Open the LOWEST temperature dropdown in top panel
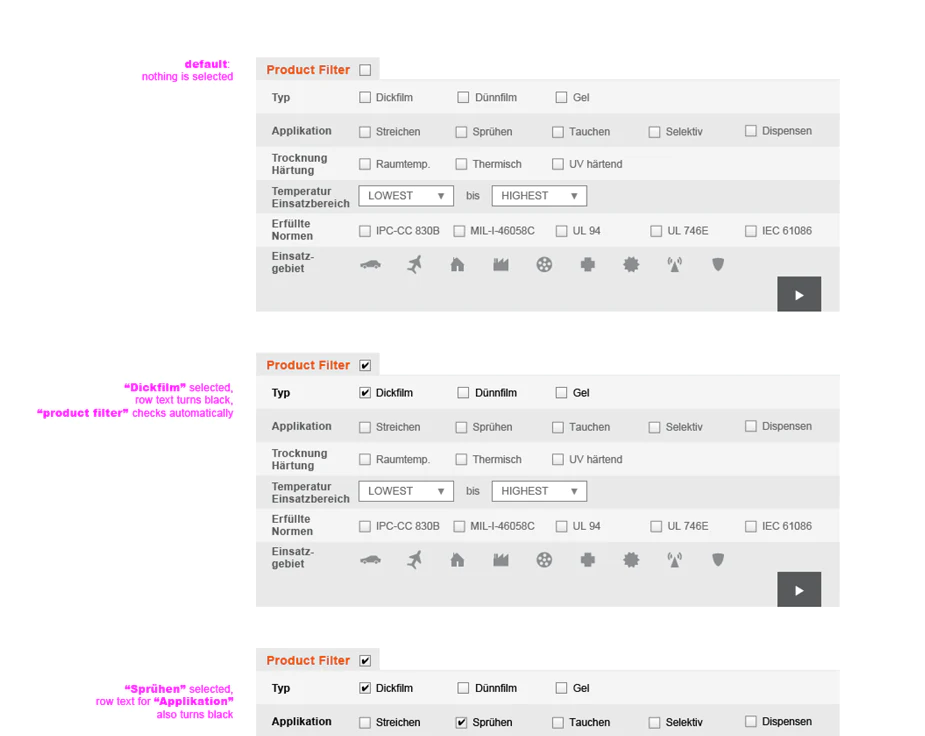This screenshot has height=736, width=925. click(x=406, y=196)
